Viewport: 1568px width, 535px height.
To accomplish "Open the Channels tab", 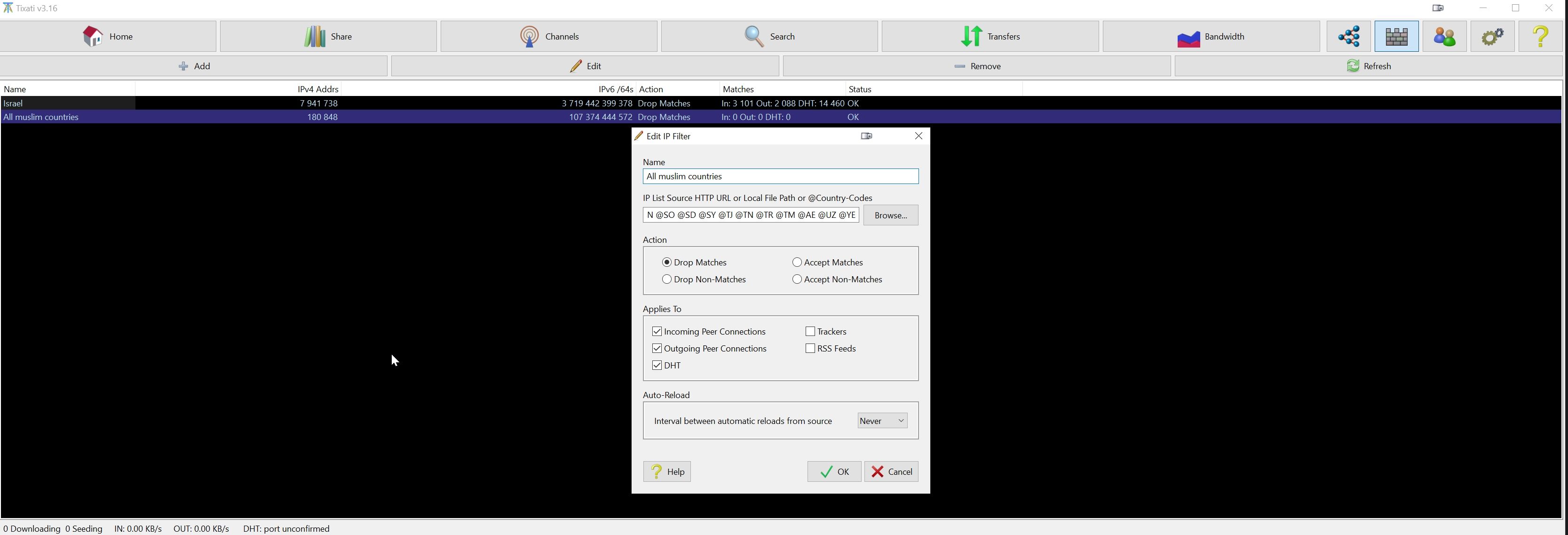I will point(549,37).
